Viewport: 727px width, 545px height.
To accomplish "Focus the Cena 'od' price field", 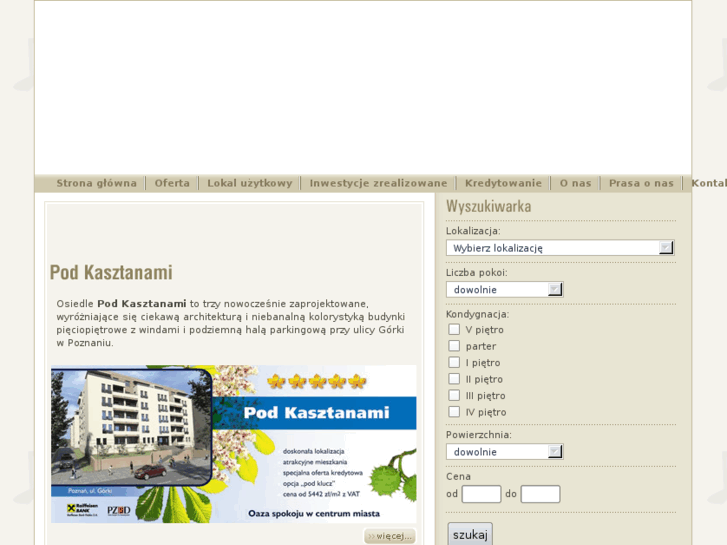I will (x=481, y=494).
